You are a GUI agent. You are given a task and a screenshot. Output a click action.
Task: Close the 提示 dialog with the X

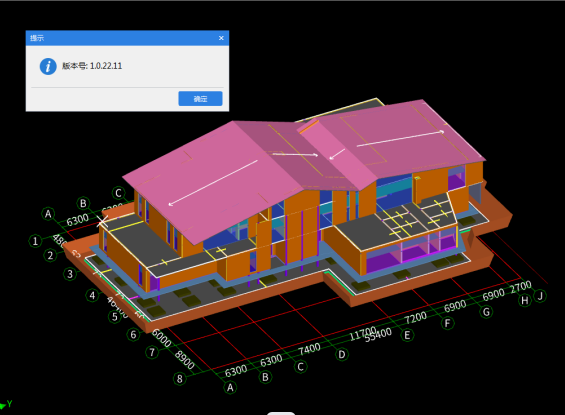point(221,38)
